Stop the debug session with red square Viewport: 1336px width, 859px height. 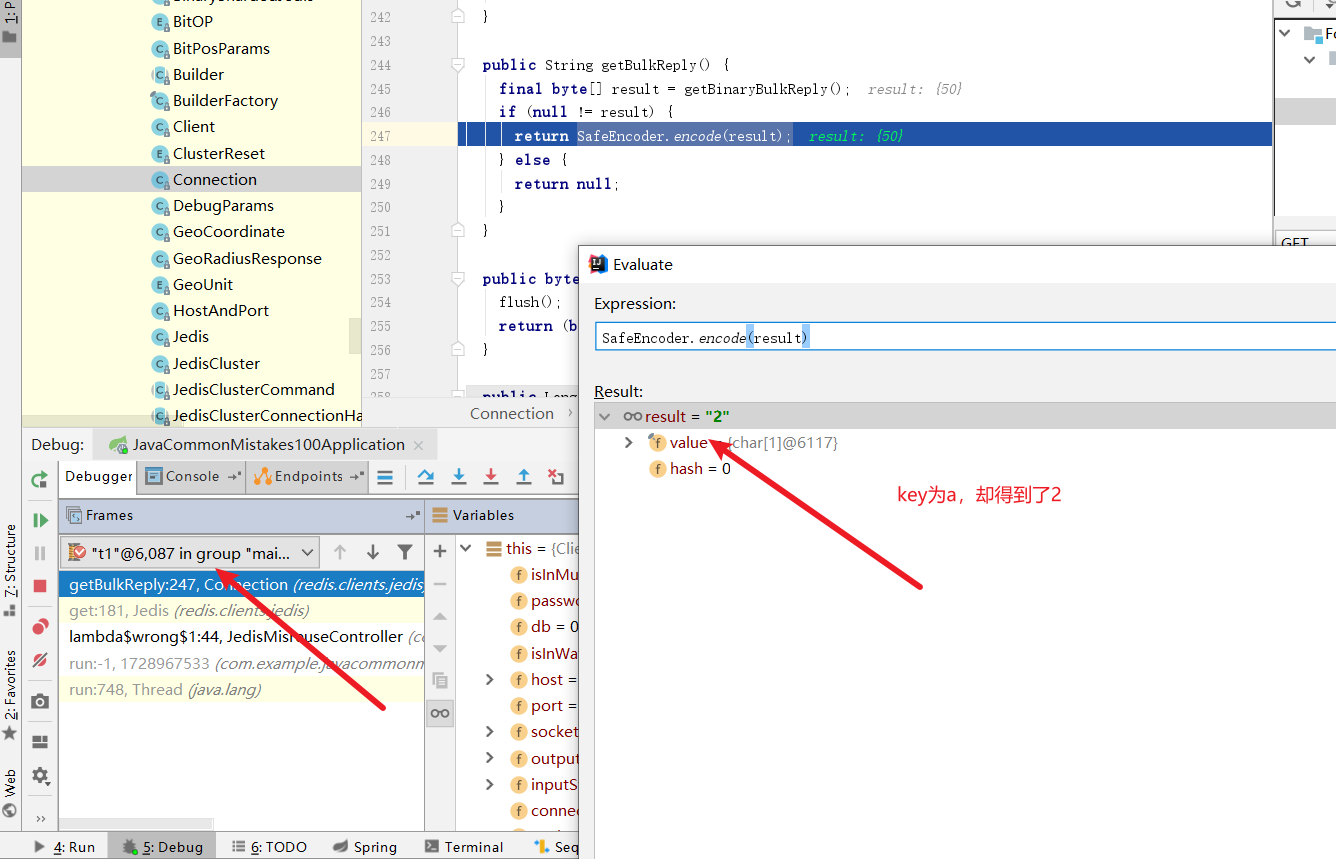40,586
